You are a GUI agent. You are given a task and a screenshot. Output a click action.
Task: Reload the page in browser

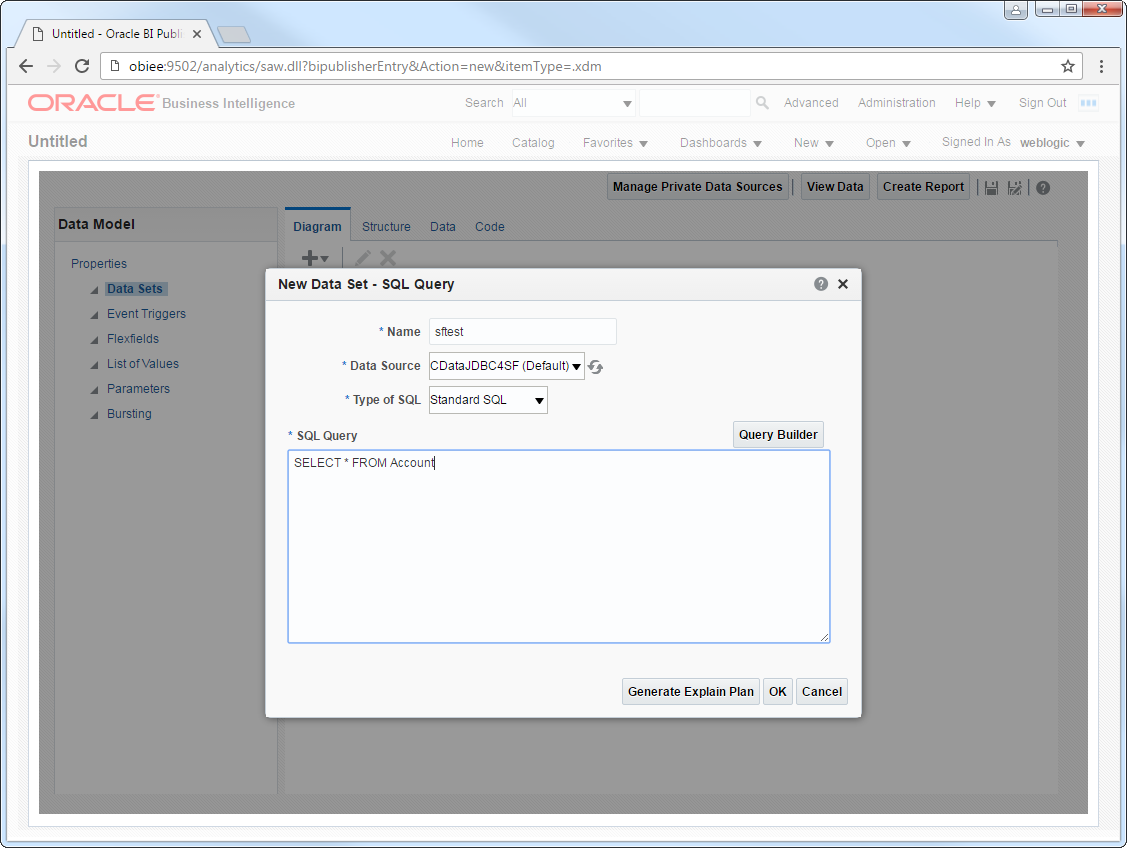tap(82, 66)
